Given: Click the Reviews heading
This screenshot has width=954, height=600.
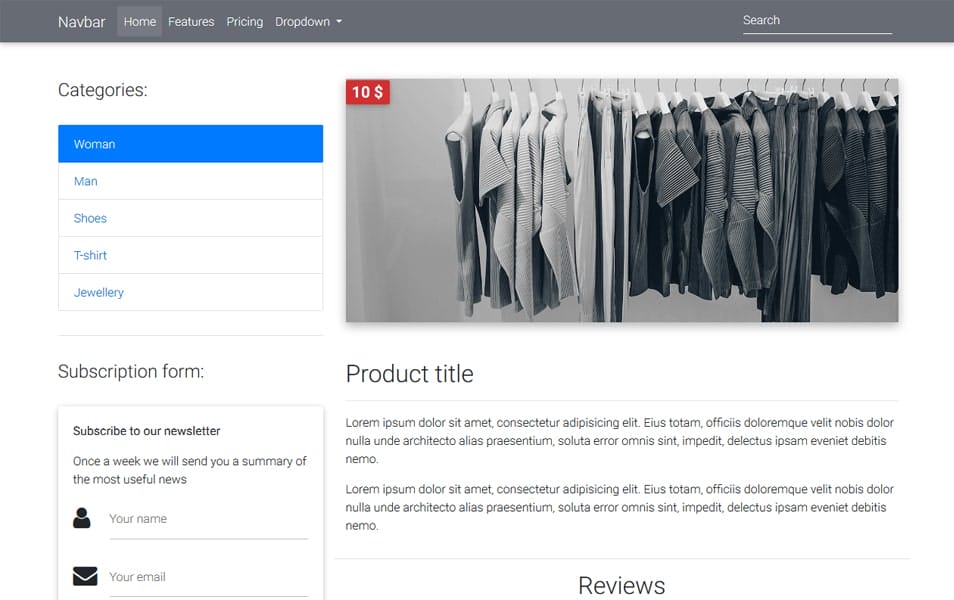Looking at the screenshot, I should (622, 586).
